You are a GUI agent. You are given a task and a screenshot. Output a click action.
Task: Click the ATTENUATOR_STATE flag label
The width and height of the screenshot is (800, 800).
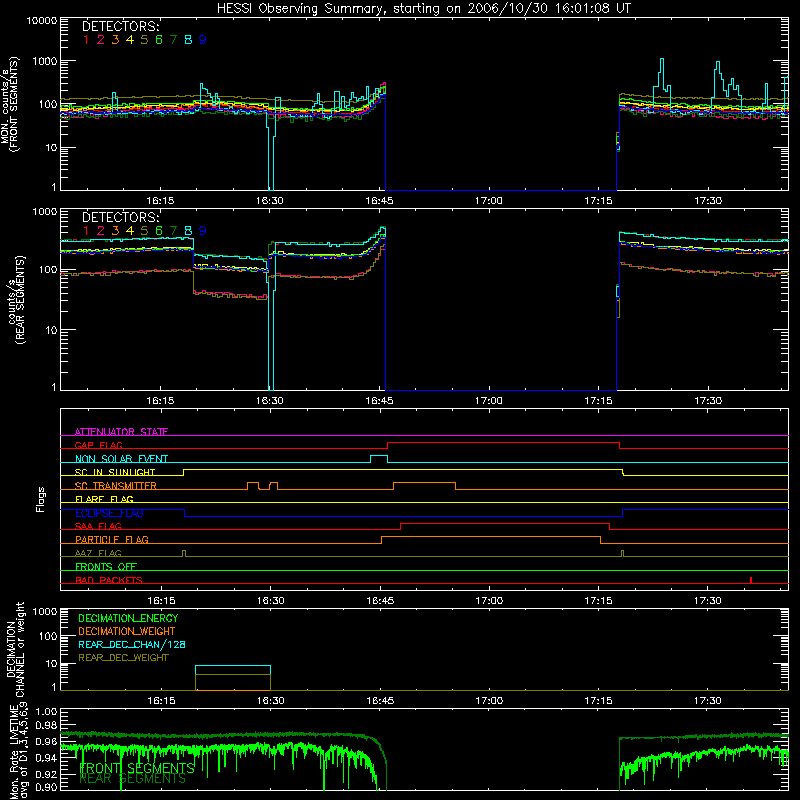point(121,432)
